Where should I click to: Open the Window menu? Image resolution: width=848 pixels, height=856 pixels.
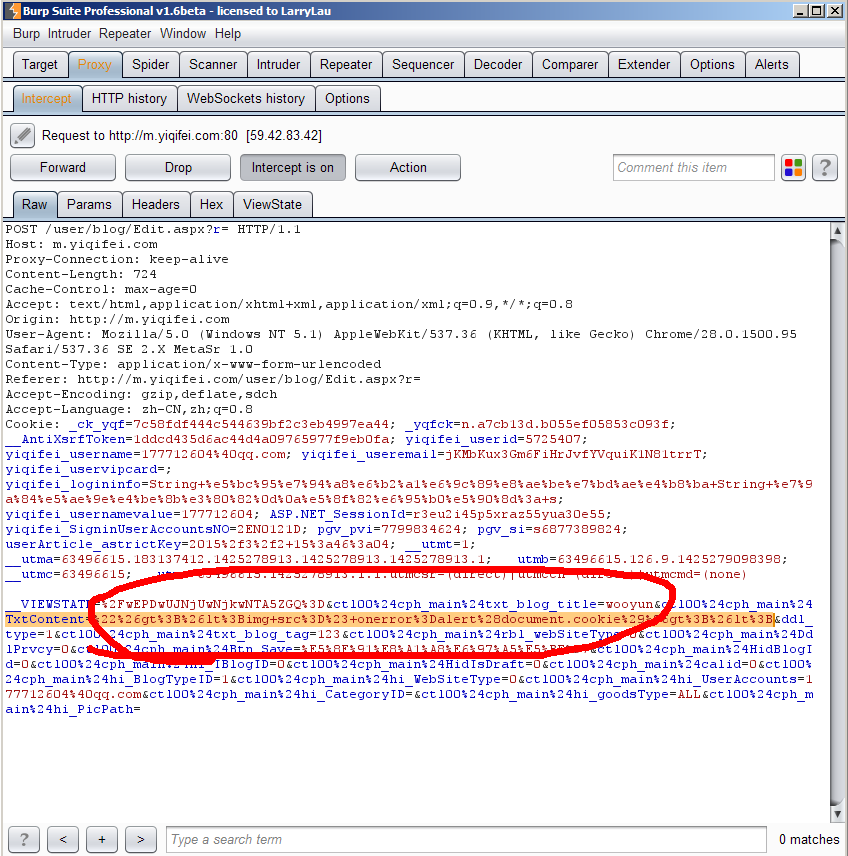(x=183, y=34)
